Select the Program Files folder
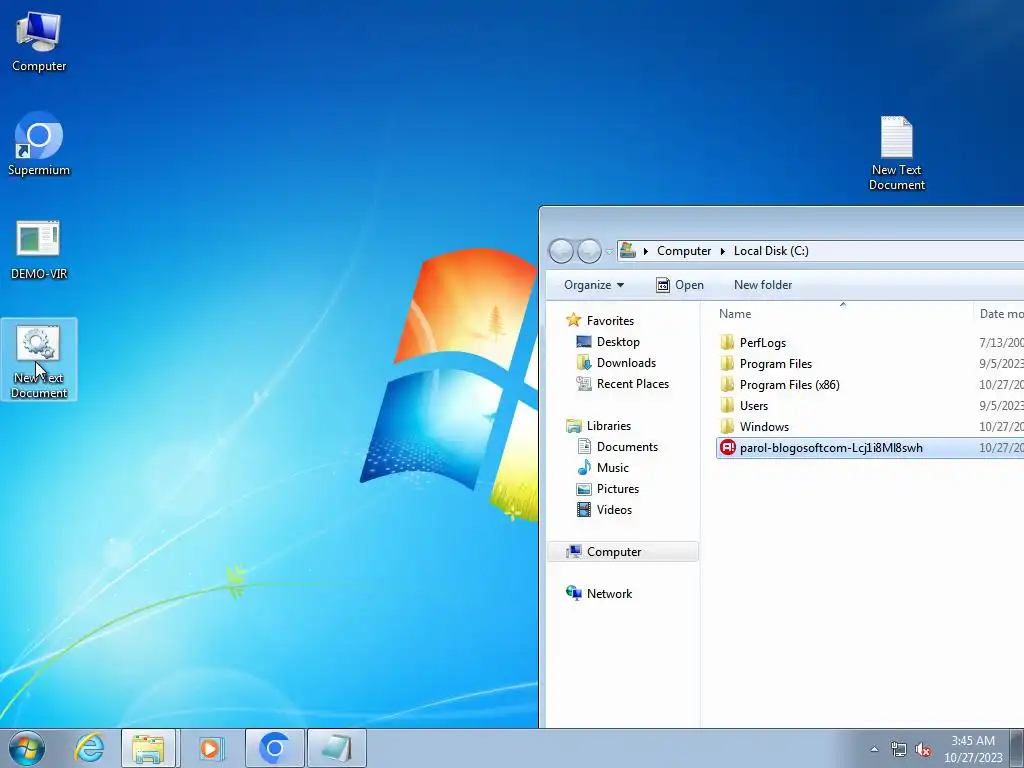This screenshot has height=768, width=1024. pos(776,364)
